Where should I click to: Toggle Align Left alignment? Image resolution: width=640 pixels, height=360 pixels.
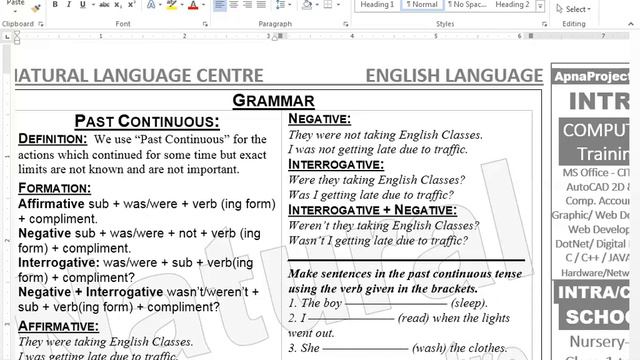pos(220,4)
